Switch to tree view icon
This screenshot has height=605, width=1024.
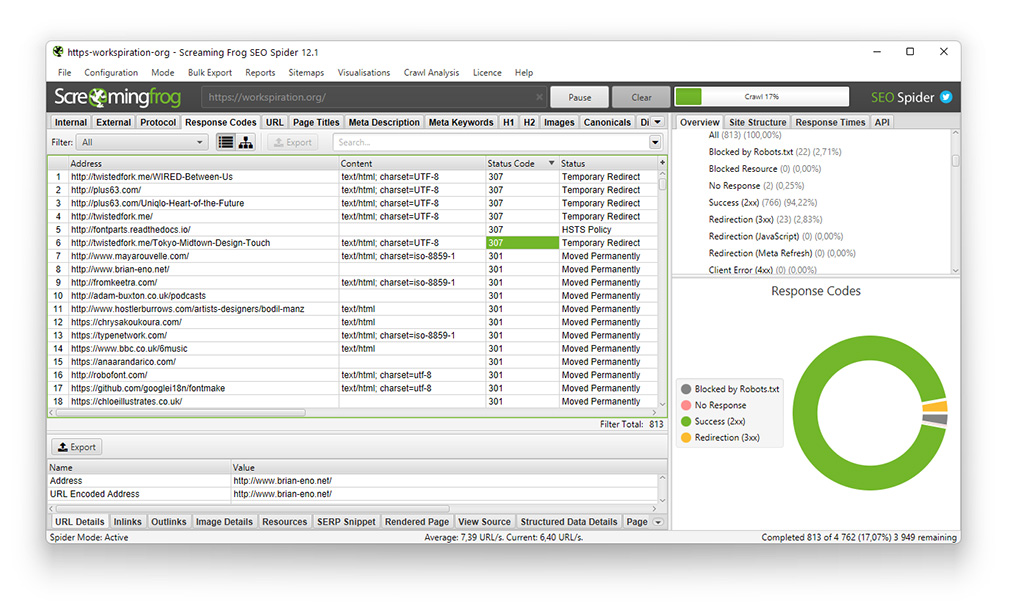point(246,142)
